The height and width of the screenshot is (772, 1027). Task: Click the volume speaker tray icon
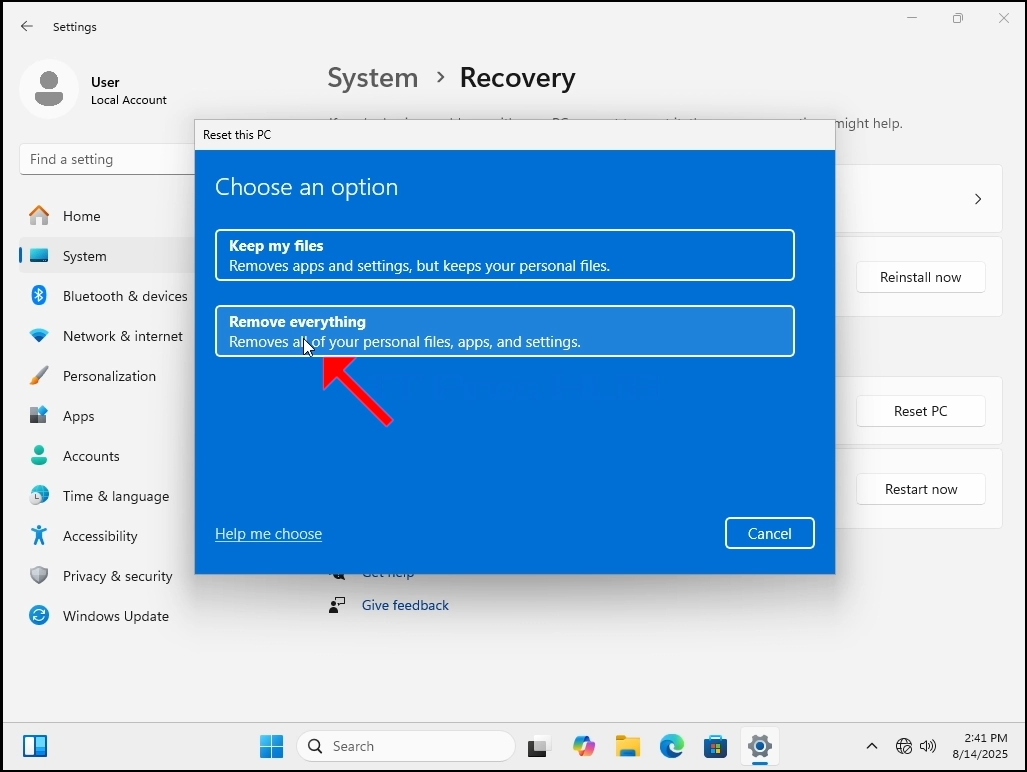[x=928, y=746]
